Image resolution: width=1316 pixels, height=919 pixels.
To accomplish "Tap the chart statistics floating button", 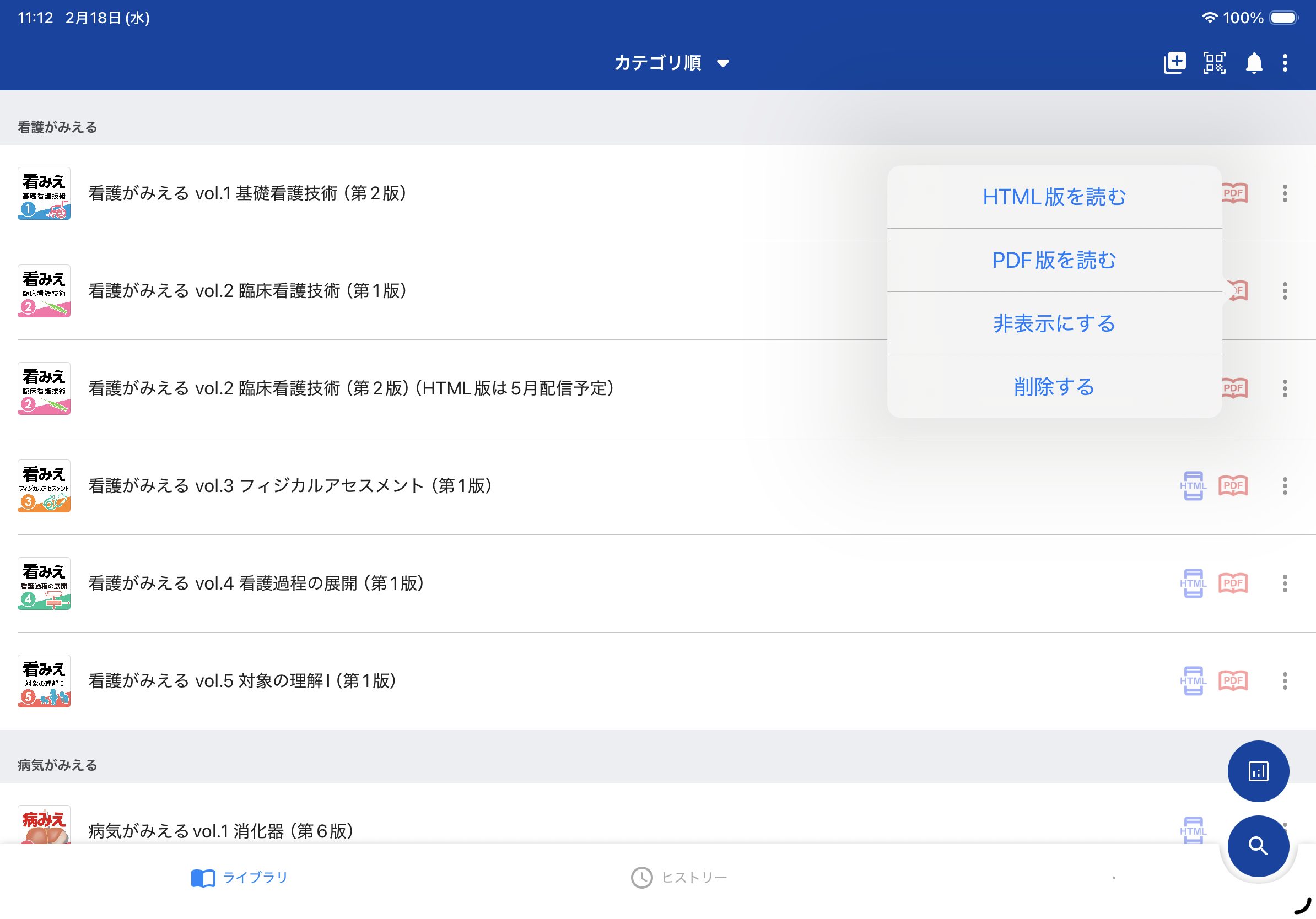I will [1258, 771].
